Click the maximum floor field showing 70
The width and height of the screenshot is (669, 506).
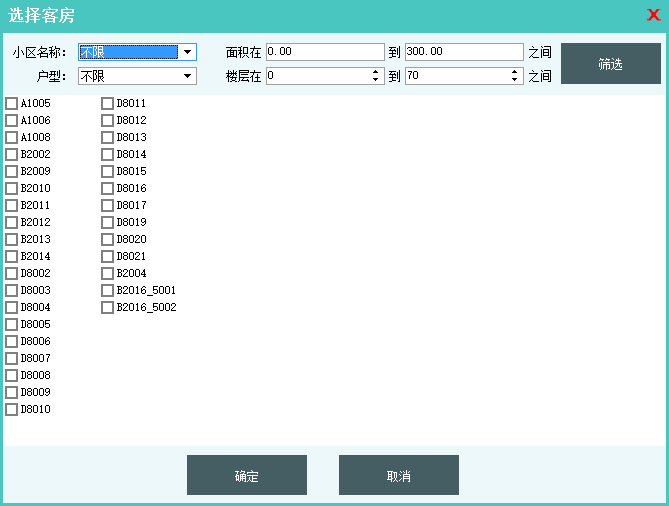456,76
